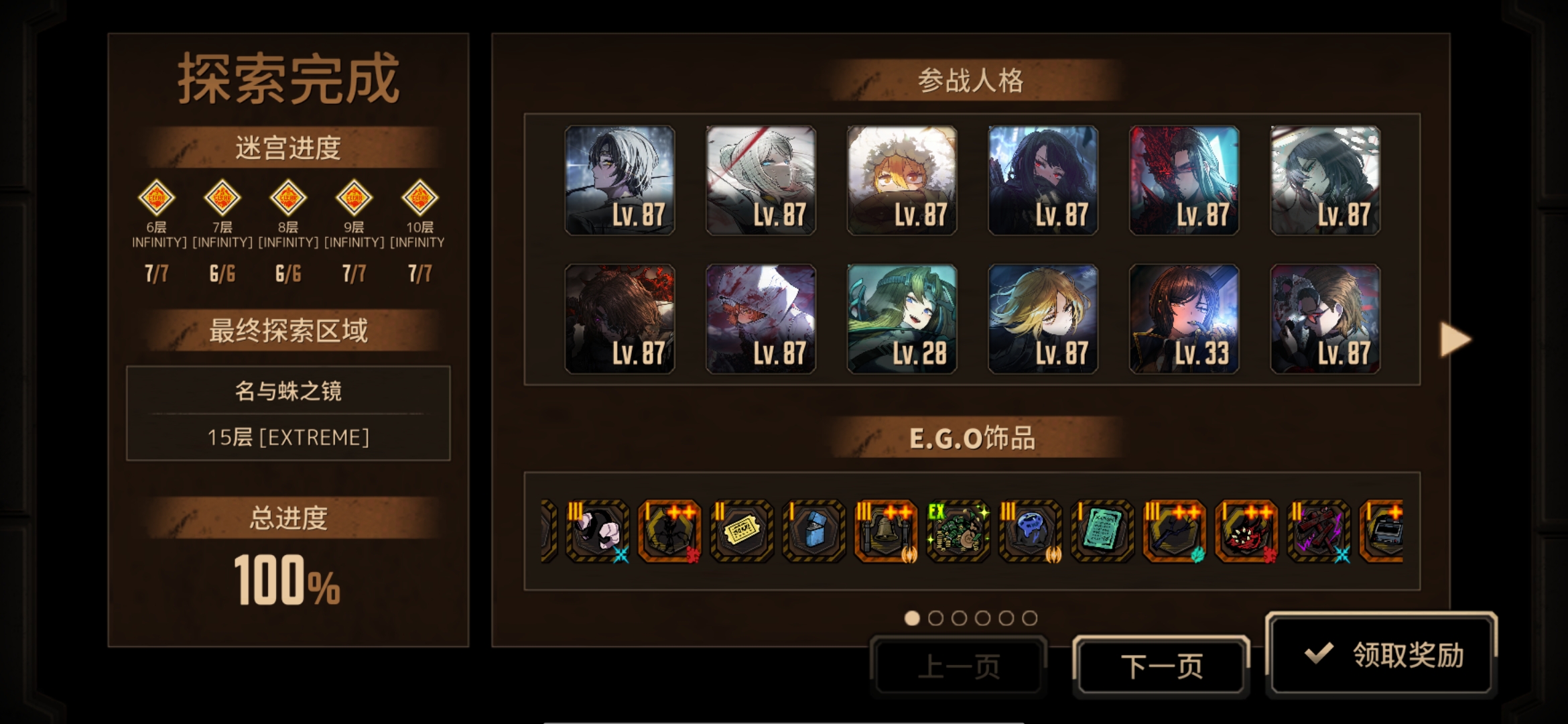This screenshot has width=1568, height=724.
Task: Go to second page indicator dot
Action: click(935, 618)
